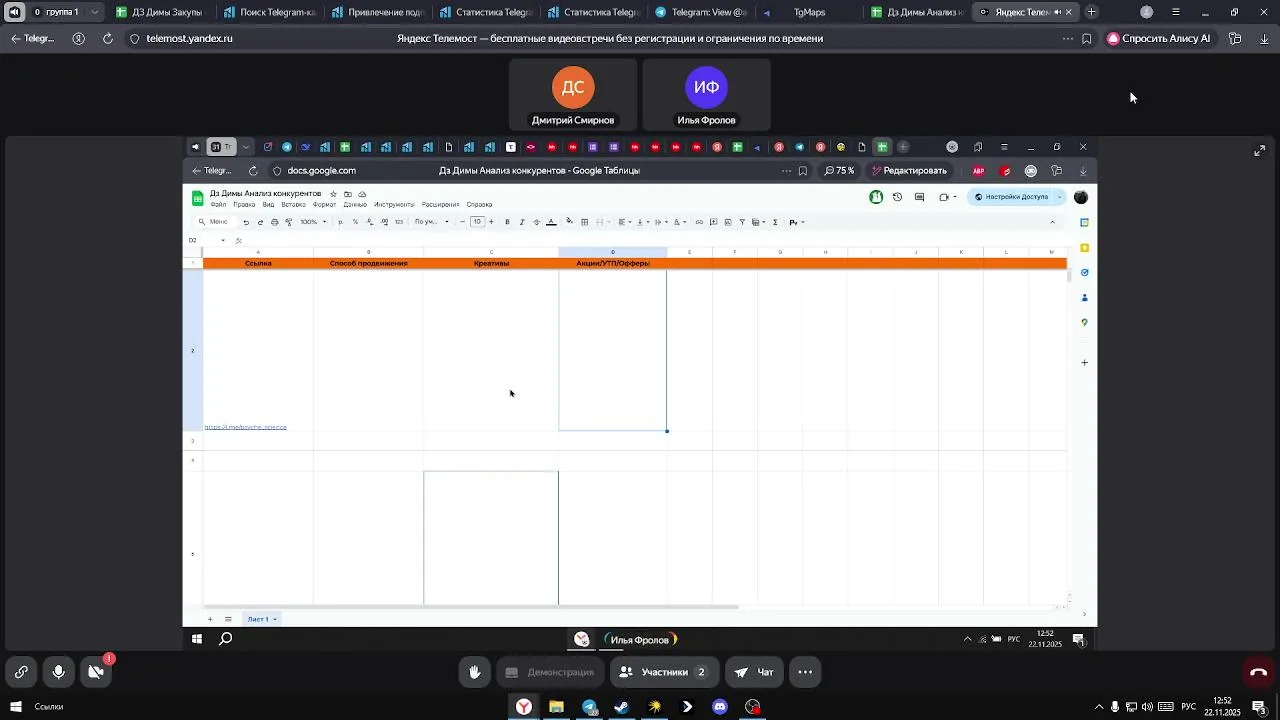Bookmark the current page
This screenshot has width=1280, height=720.
pyautogui.click(x=1087, y=38)
